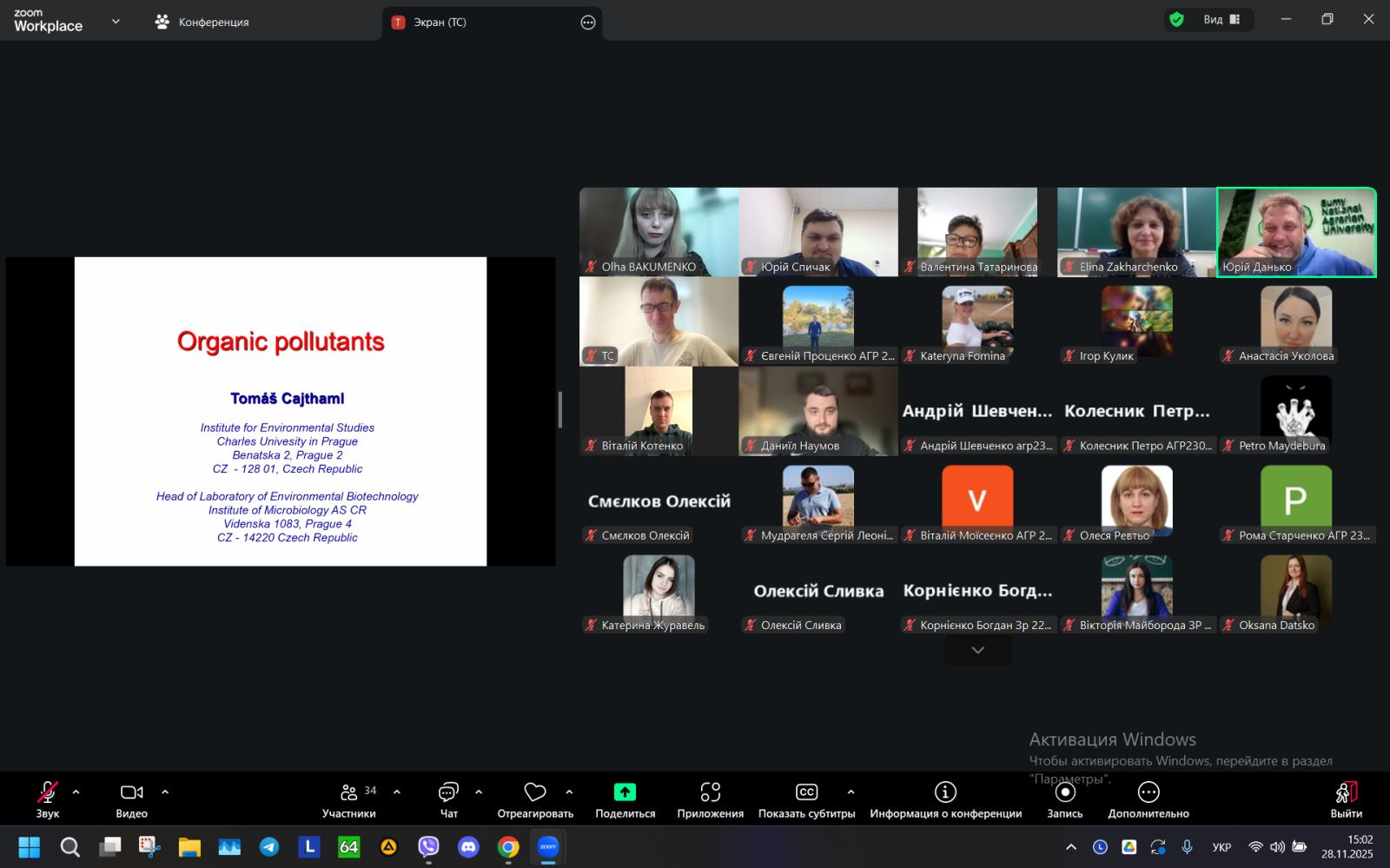Open the Apps icon in toolbar
Screen dimensions: 1390x868
(x=710, y=792)
